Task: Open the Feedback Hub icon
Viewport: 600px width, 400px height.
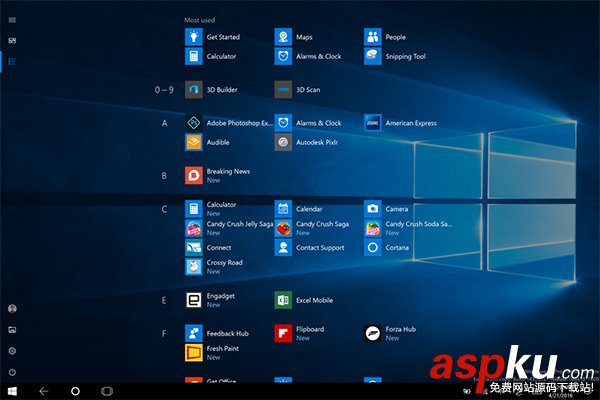Action: [194, 333]
